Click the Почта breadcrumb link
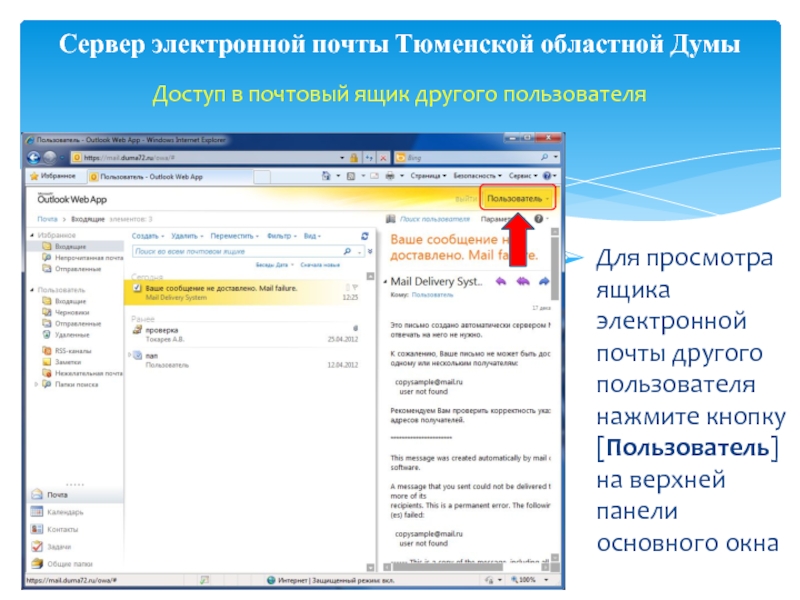 click(47, 219)
